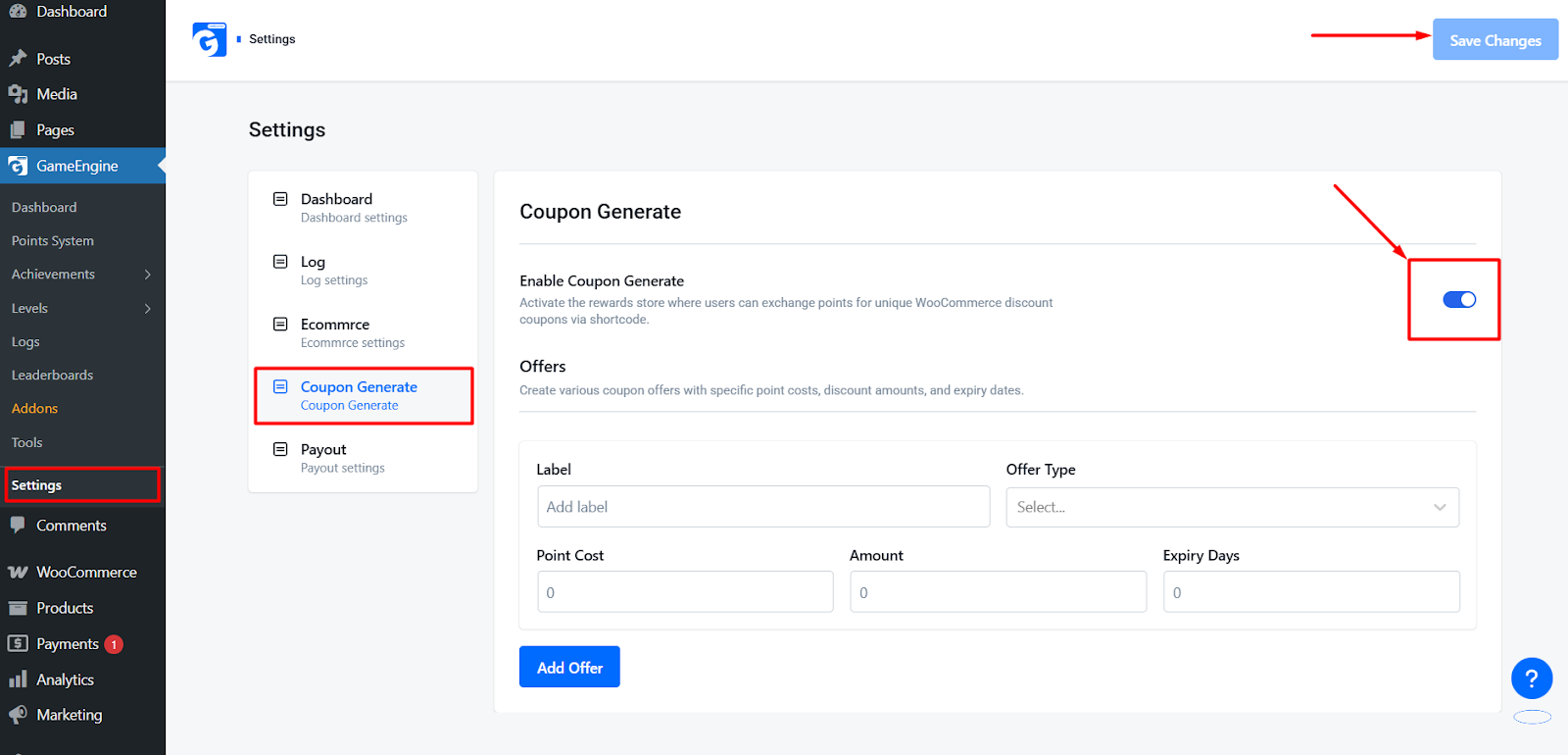1568x755 pixels.
Task: Open the Comments menu item
Action: (x=82, y=526)
